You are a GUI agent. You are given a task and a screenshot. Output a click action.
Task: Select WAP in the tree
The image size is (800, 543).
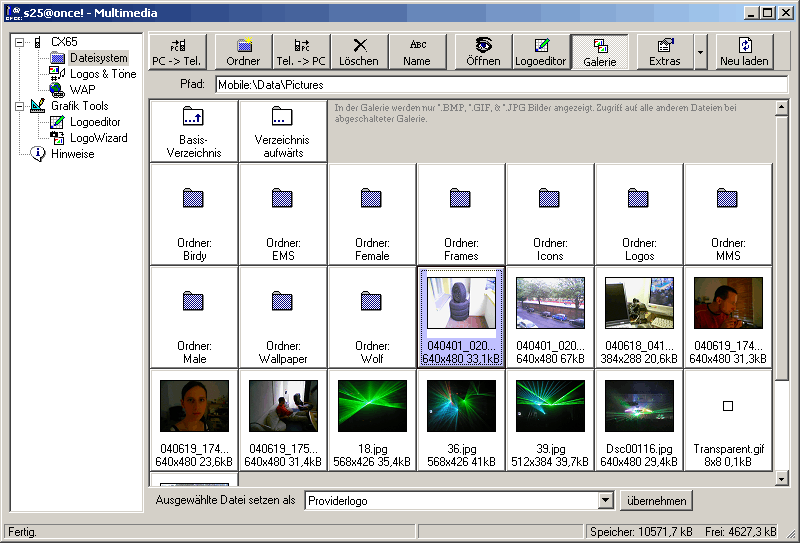click(x=83, y=90)
